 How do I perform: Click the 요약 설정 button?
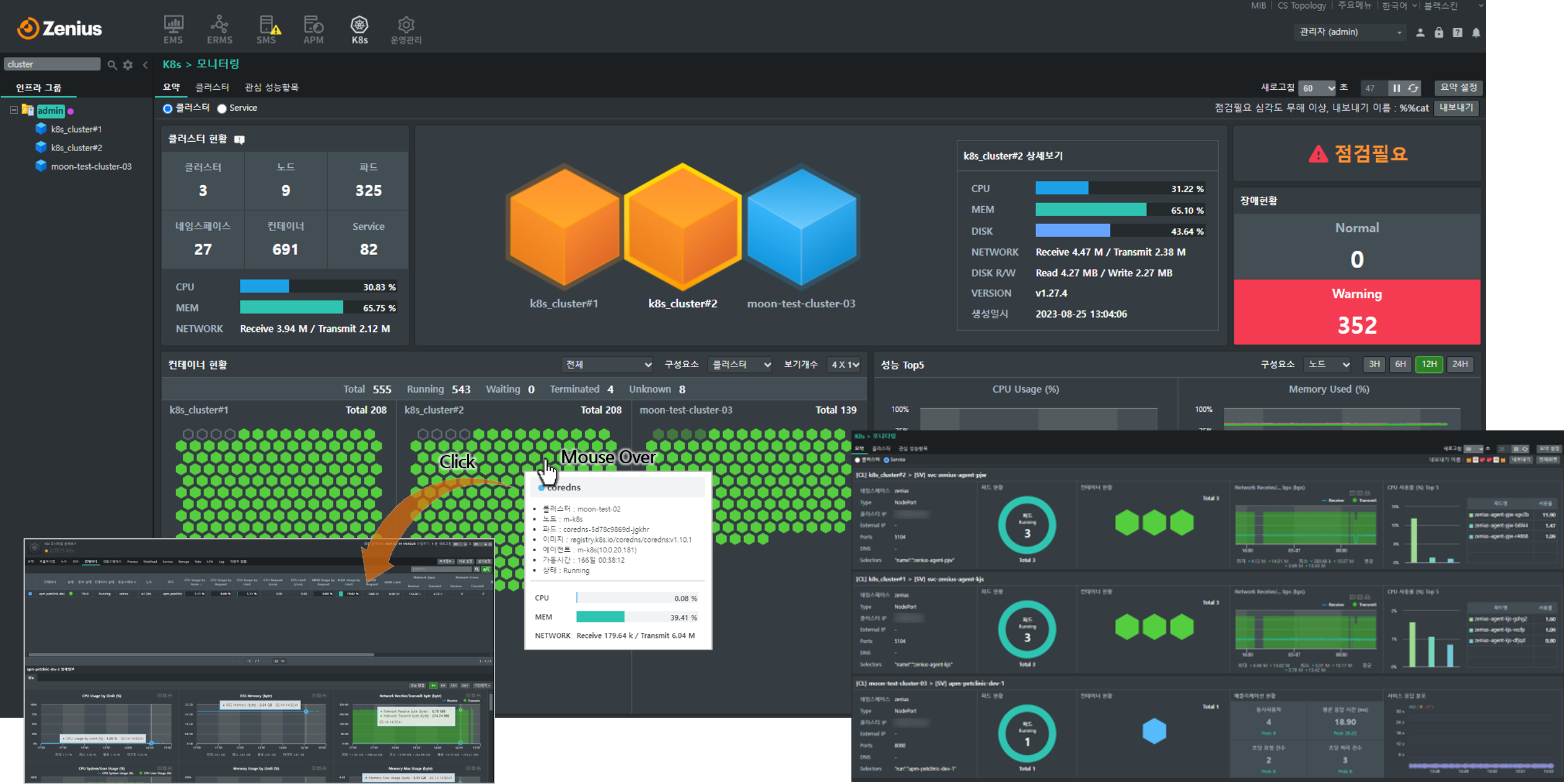pyautogui.click(x=1458, y=87)
